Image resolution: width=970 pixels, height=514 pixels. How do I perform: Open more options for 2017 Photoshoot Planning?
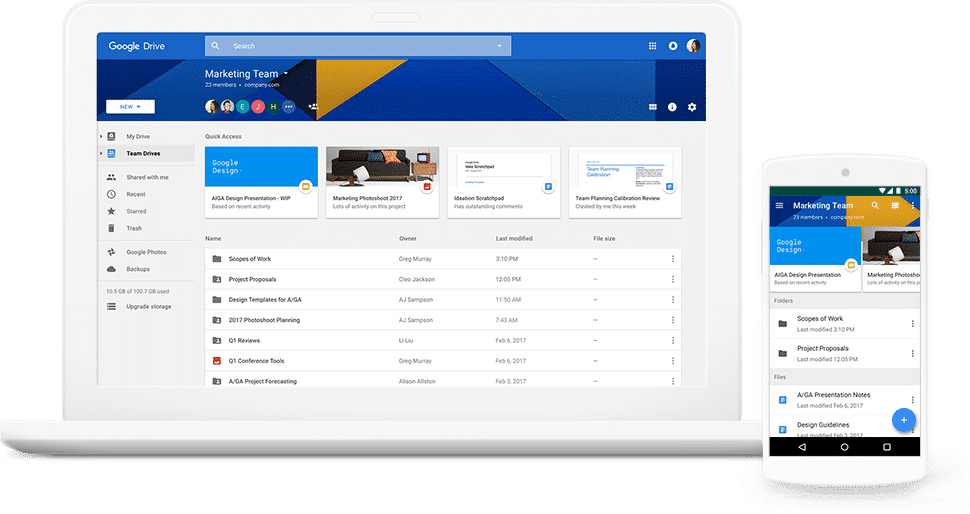672,320
